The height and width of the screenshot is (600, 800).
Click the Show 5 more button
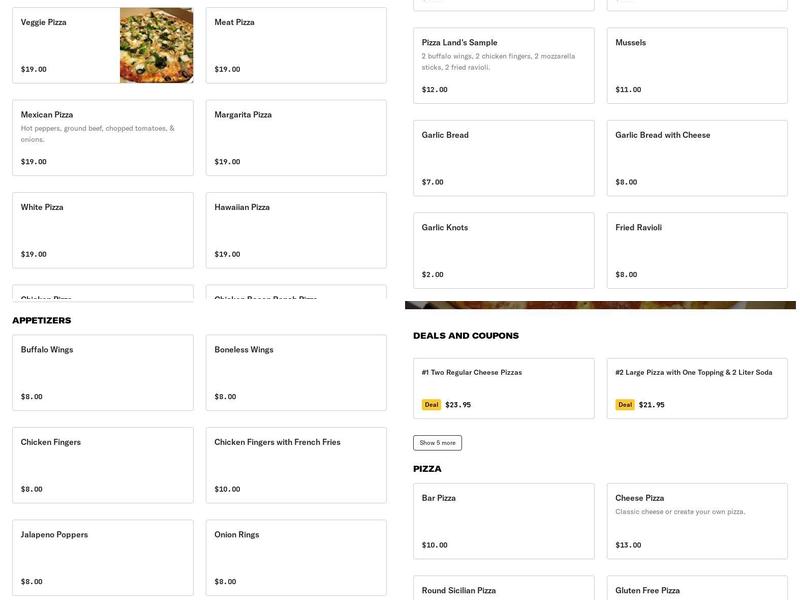(437, 441)
